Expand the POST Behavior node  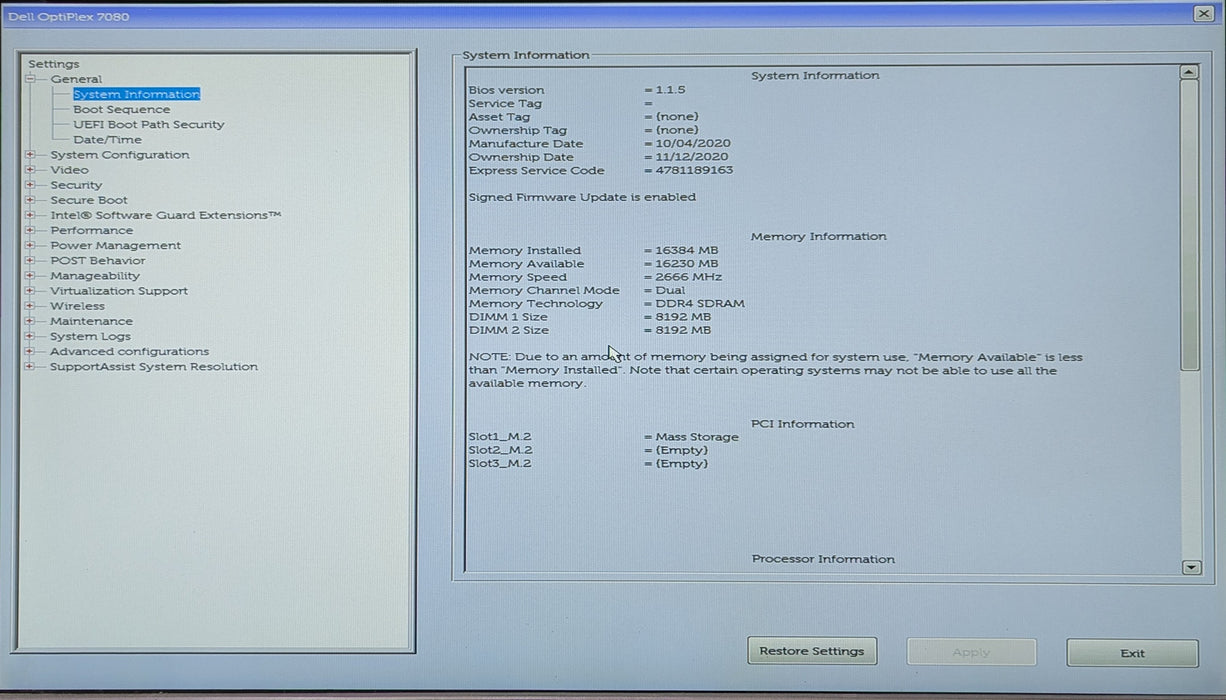pyautogui.click(x=30, y=260)
